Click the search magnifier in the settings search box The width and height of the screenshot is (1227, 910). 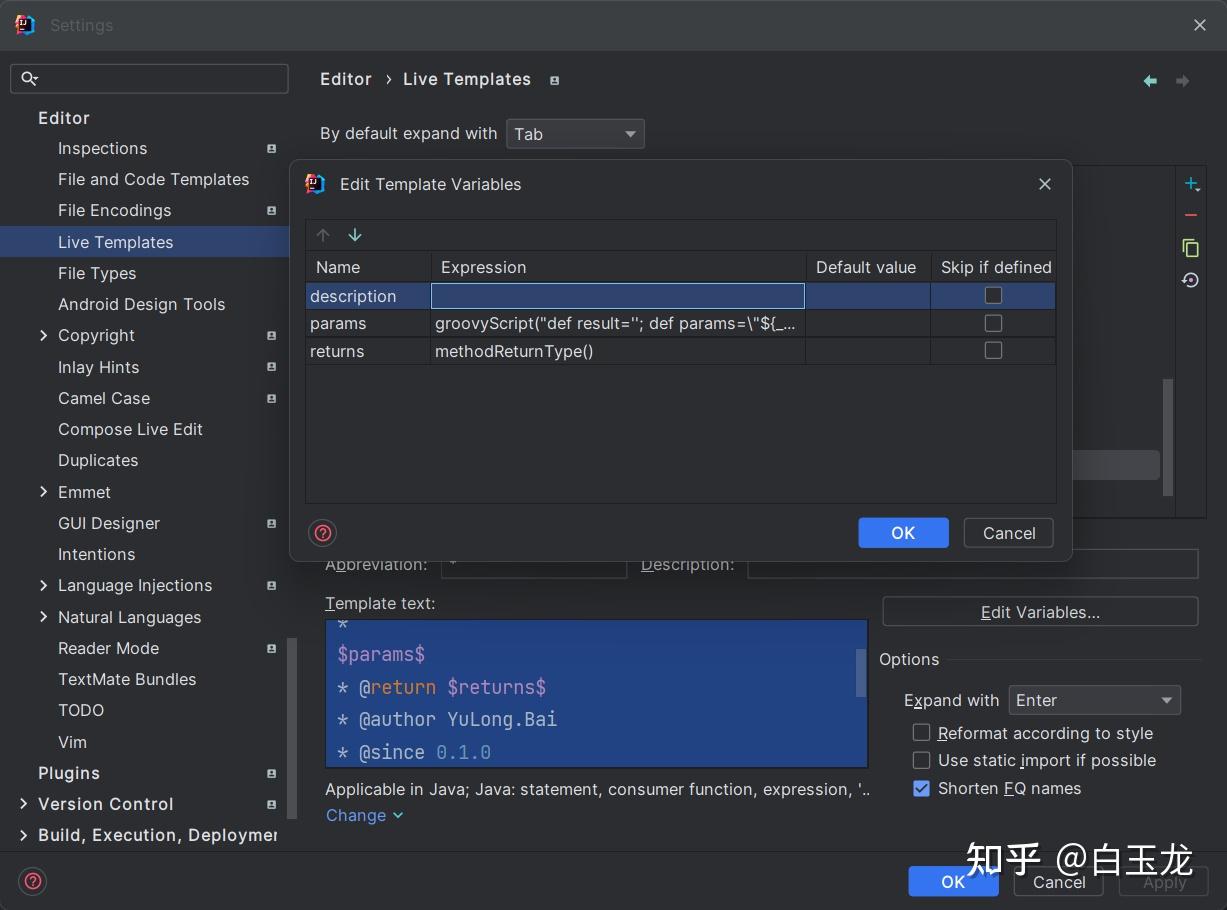click(x=29, y=78)
